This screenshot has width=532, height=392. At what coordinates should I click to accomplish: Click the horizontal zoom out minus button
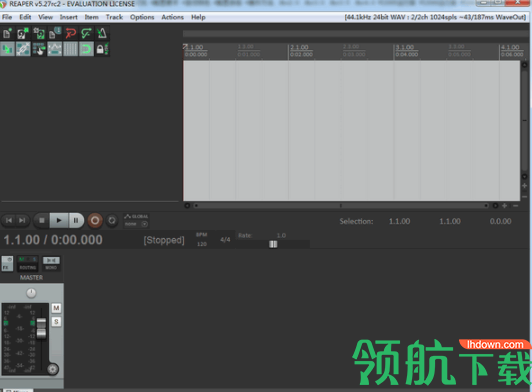tap(515, 206)
